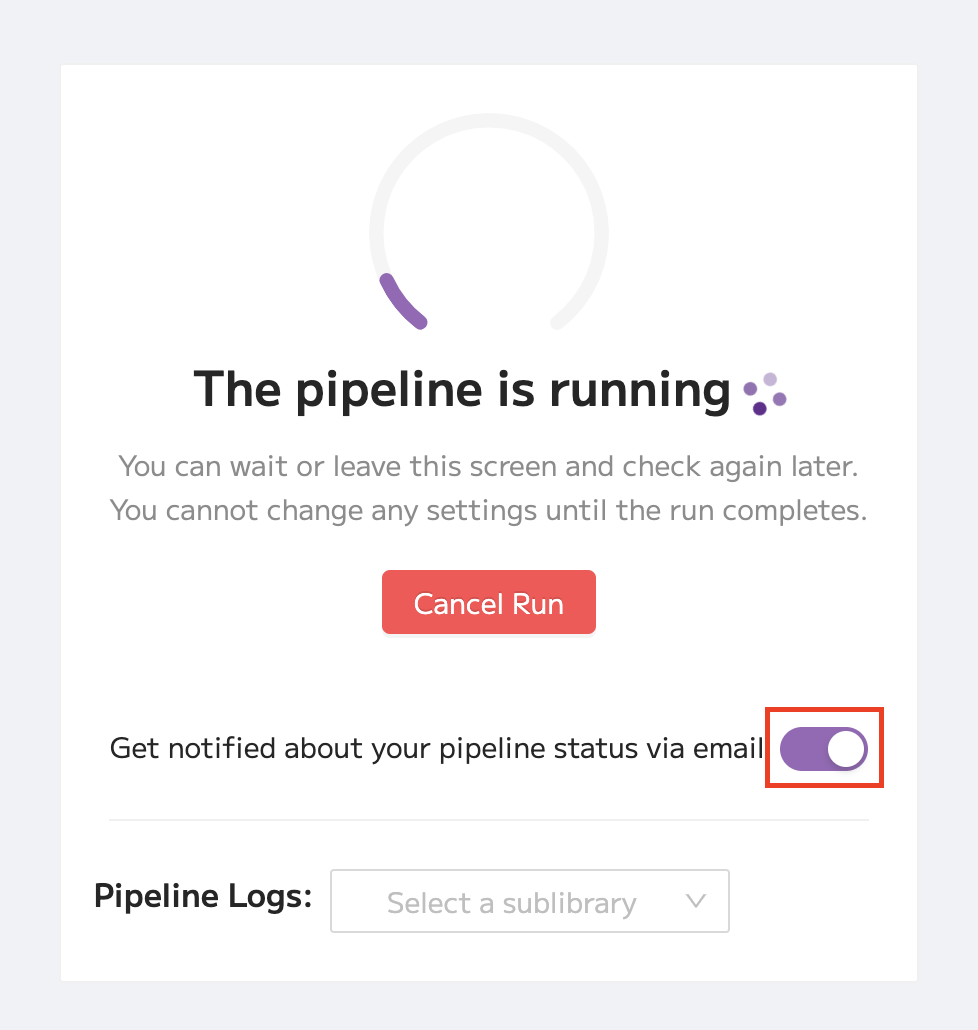Click the word 'running' in the heading

click(x=639, y=392)
